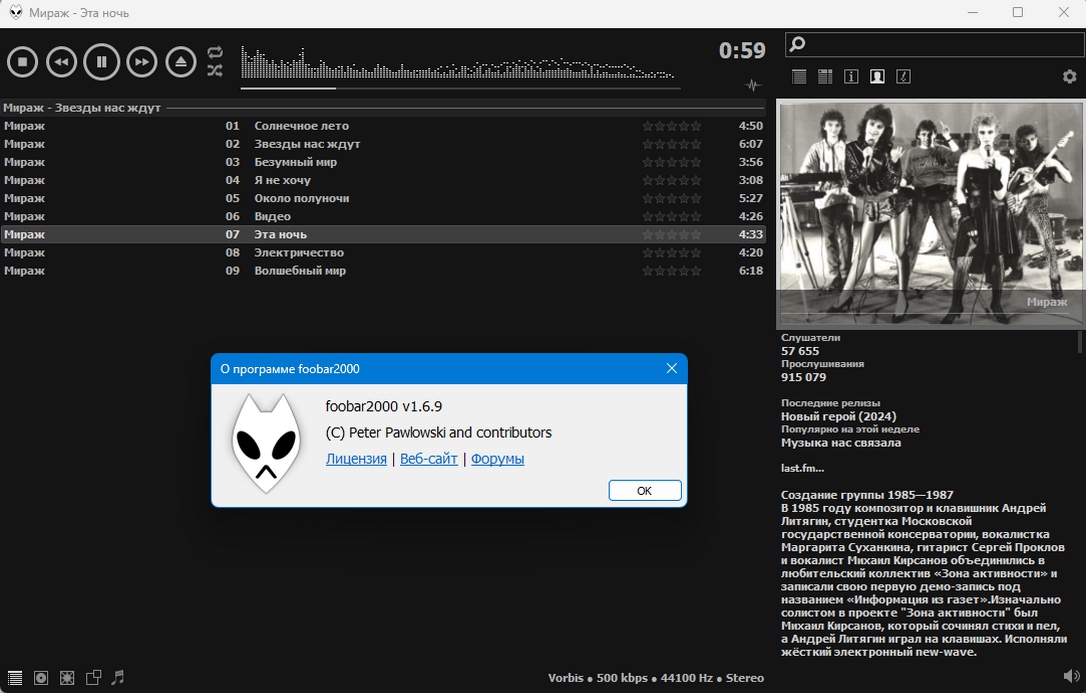The height and width of the screenshot is (693, 1086).
Task: Select track 04 Я не хочу
Action: [383, 180]
